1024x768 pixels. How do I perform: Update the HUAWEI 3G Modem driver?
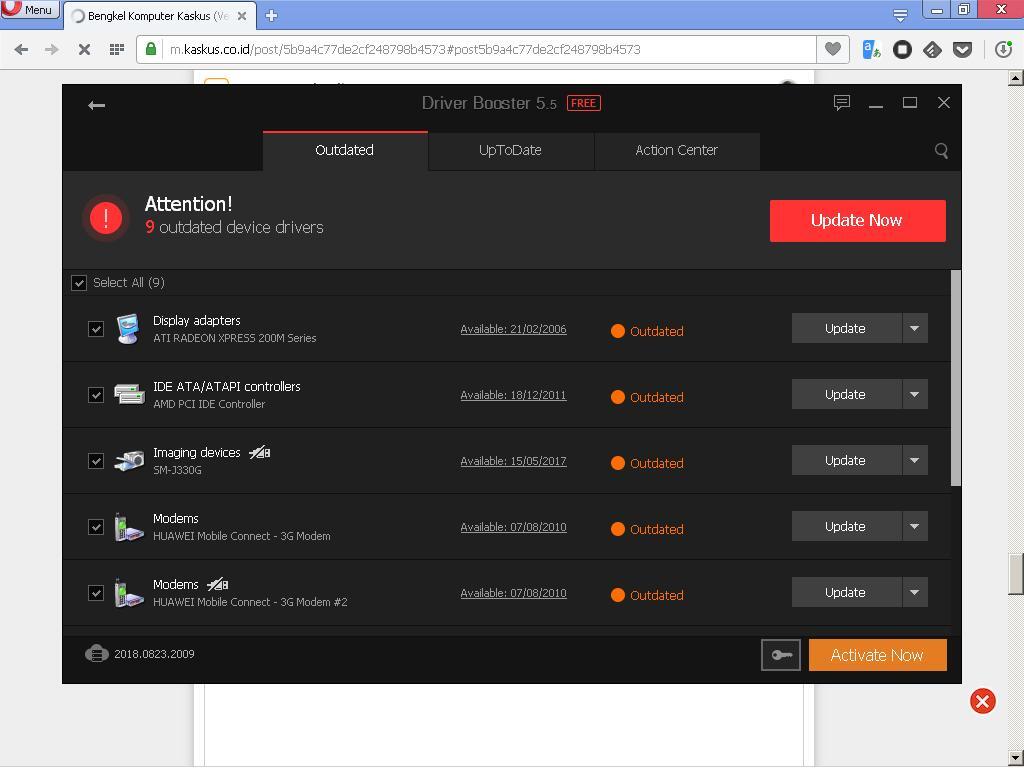click(x=846, y=526)
